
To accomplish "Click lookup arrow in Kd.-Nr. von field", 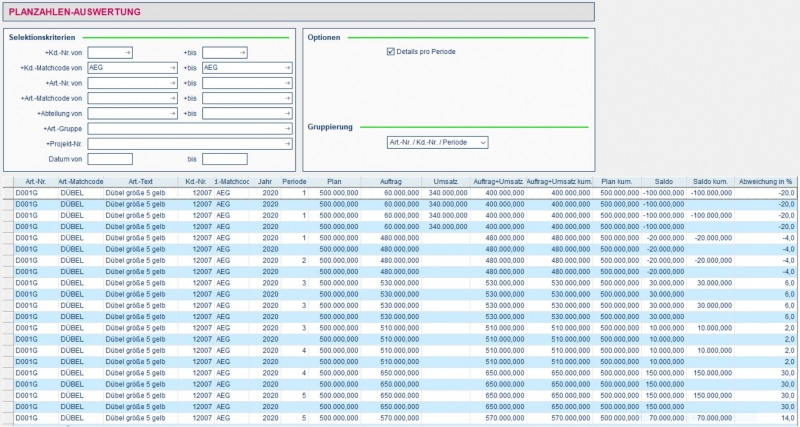I will (127, 52).
